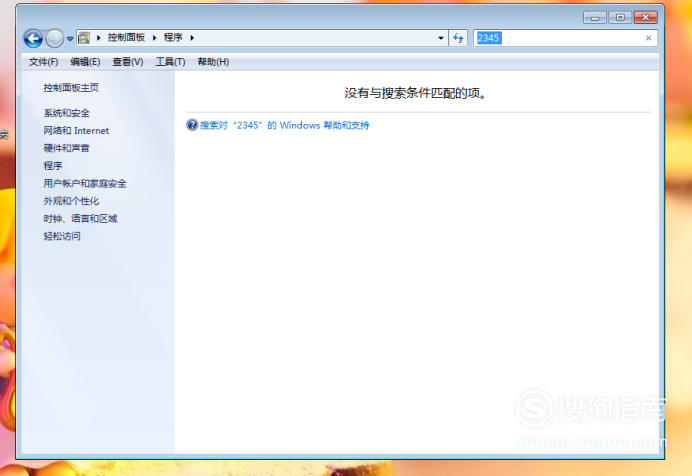Open the recent pages dropdown arrow
Viewport: 692px width, 476px height.
[x=70, y=39]
